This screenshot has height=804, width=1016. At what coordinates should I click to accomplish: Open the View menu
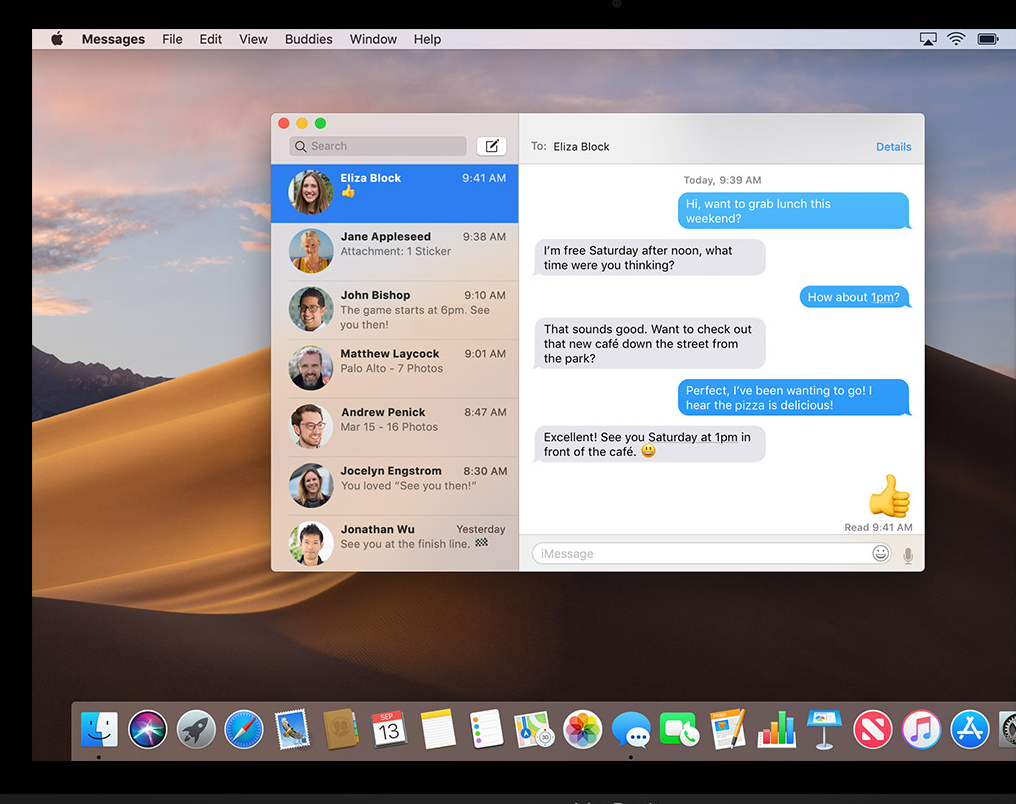[253, 39]
